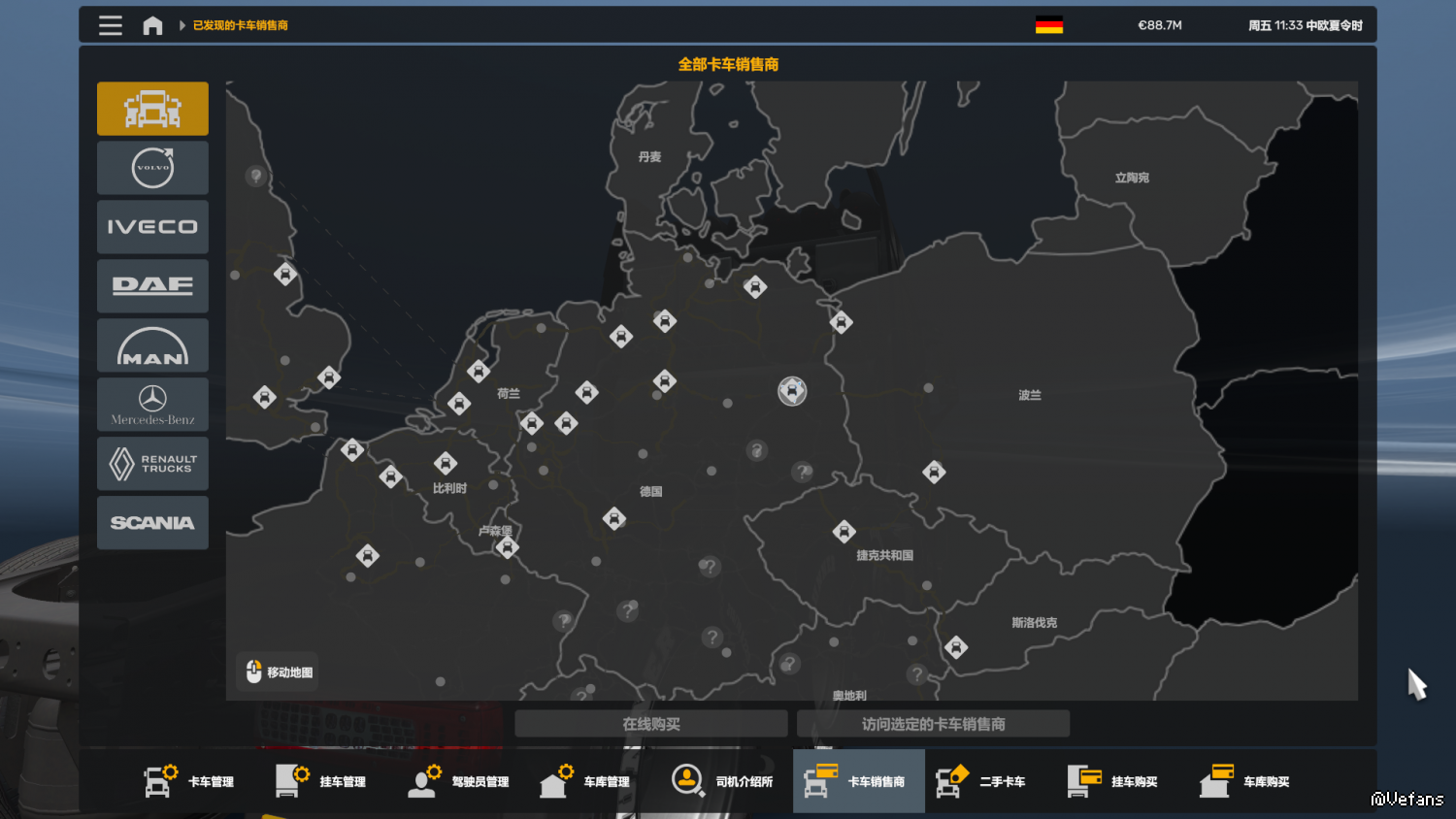Click the 在线购买 online purchase button

650,724
